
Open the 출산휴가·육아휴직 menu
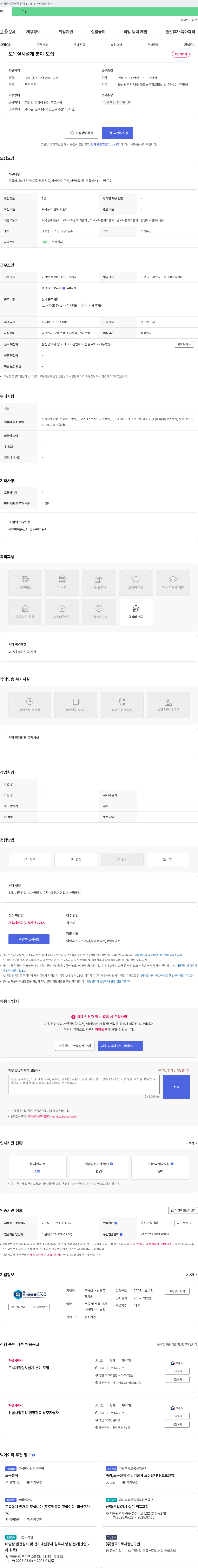pos(180,32)
